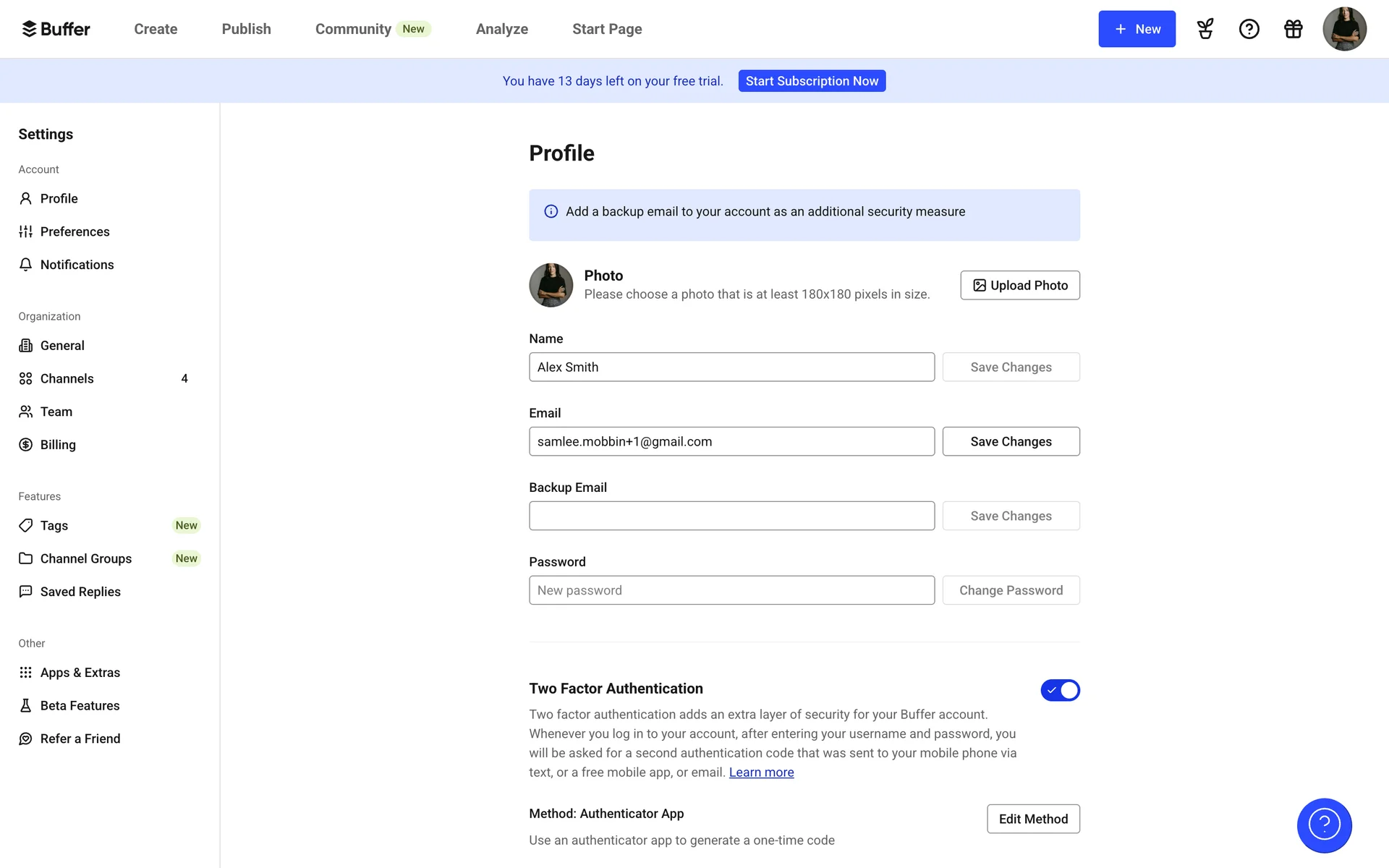Click the Upload Photo button
The image size is (1389, 868).
[x=1019, y=285]
